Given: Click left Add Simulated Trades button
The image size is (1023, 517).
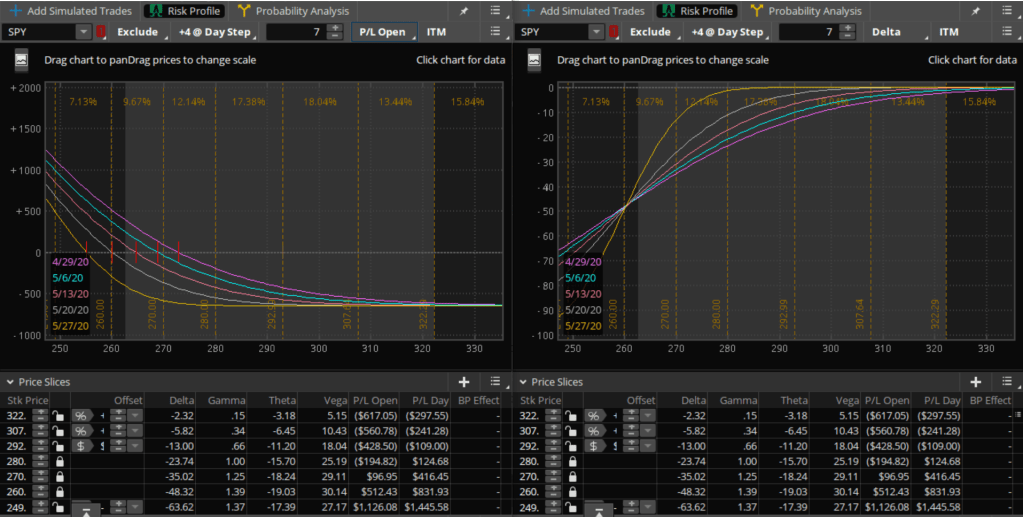Looking at the screenshot, I should point(70,11).
